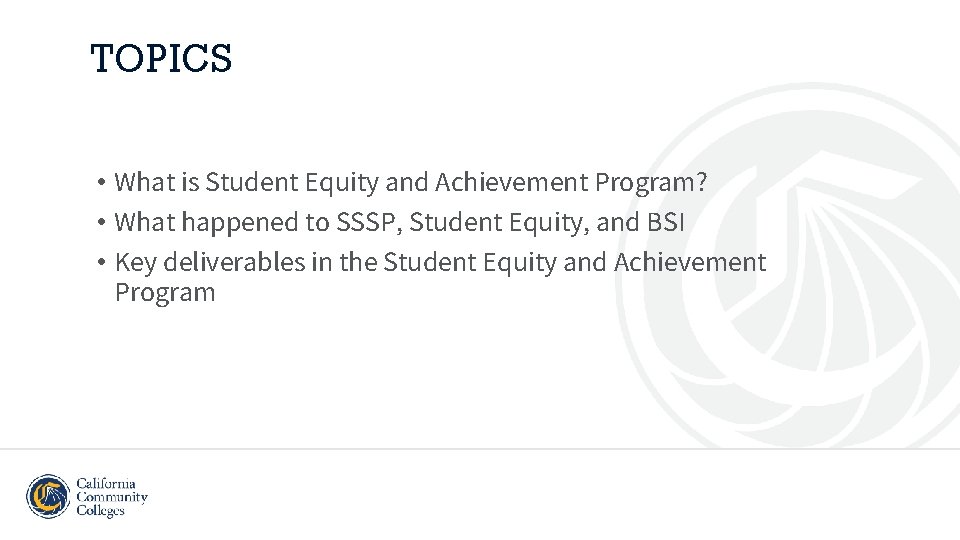Click the 'What is Student Equity' bullet line

point(411,182)
